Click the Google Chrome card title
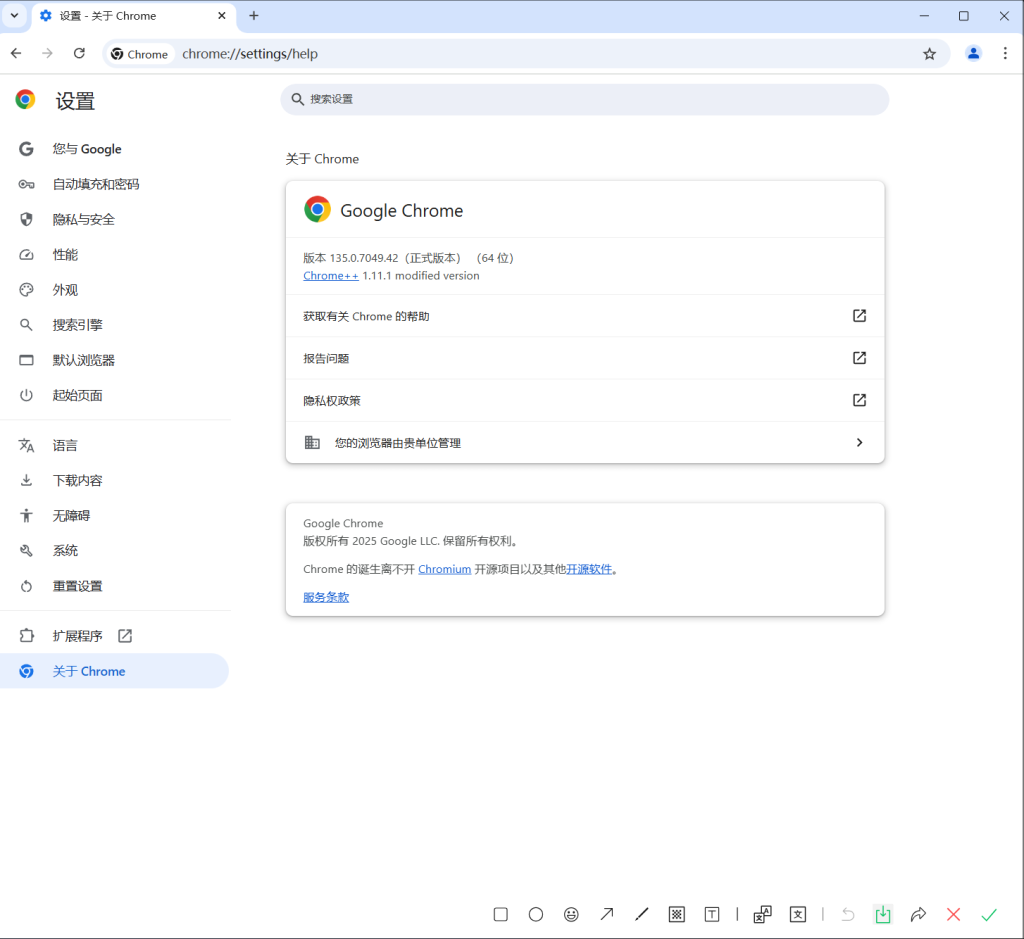This screenshot has height=939, width=1024. (x=402, y=210)
